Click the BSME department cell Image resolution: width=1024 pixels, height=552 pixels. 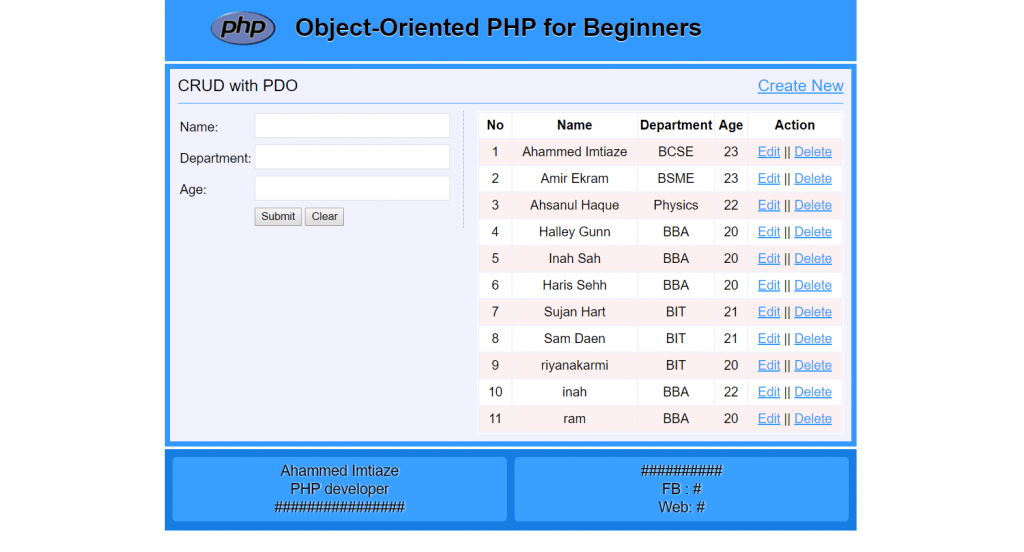pos(676,178)
